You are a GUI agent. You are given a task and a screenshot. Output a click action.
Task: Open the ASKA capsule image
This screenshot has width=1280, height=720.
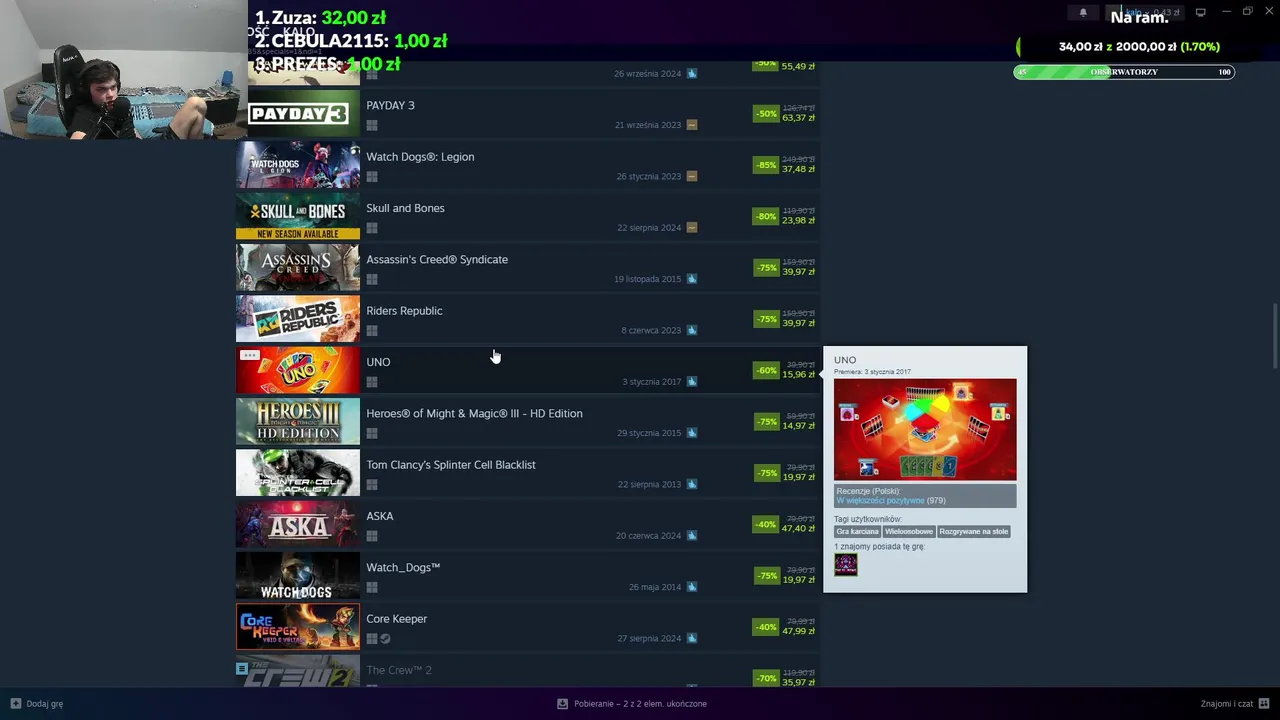pyautogui.click(x=298, y=525)
